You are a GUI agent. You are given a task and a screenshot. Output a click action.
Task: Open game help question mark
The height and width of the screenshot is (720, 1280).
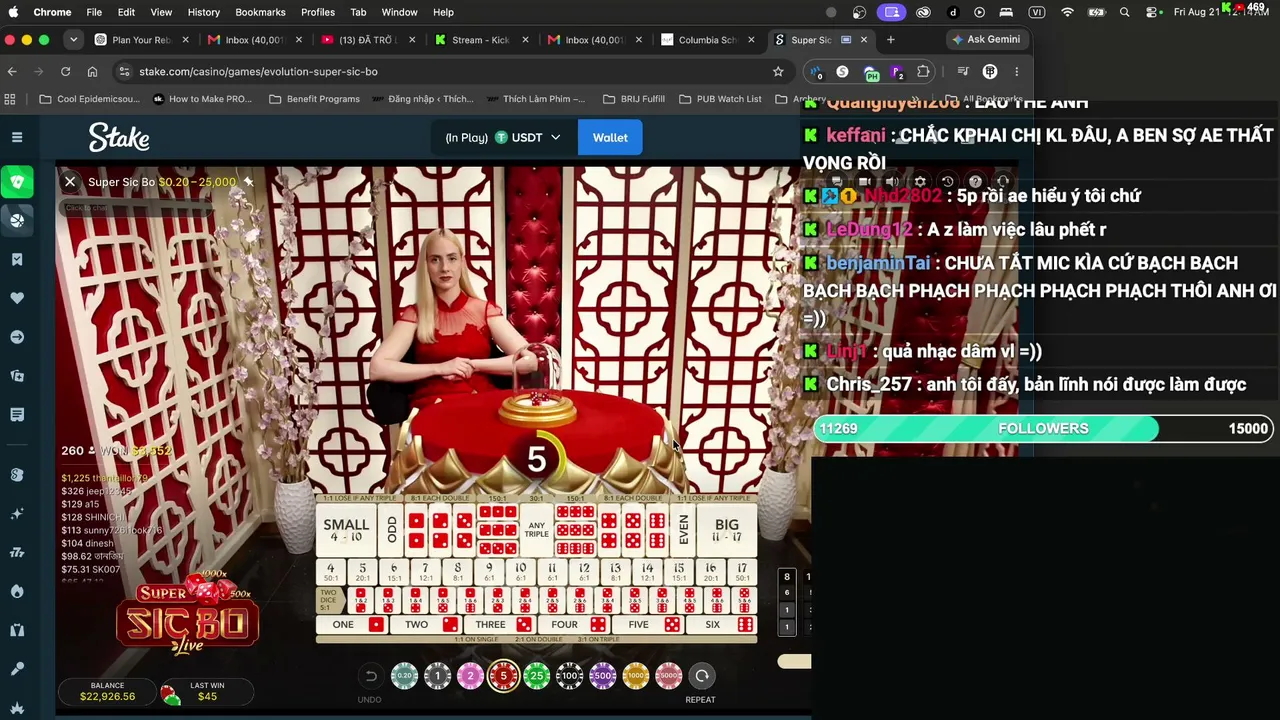(x=976, y=182)
